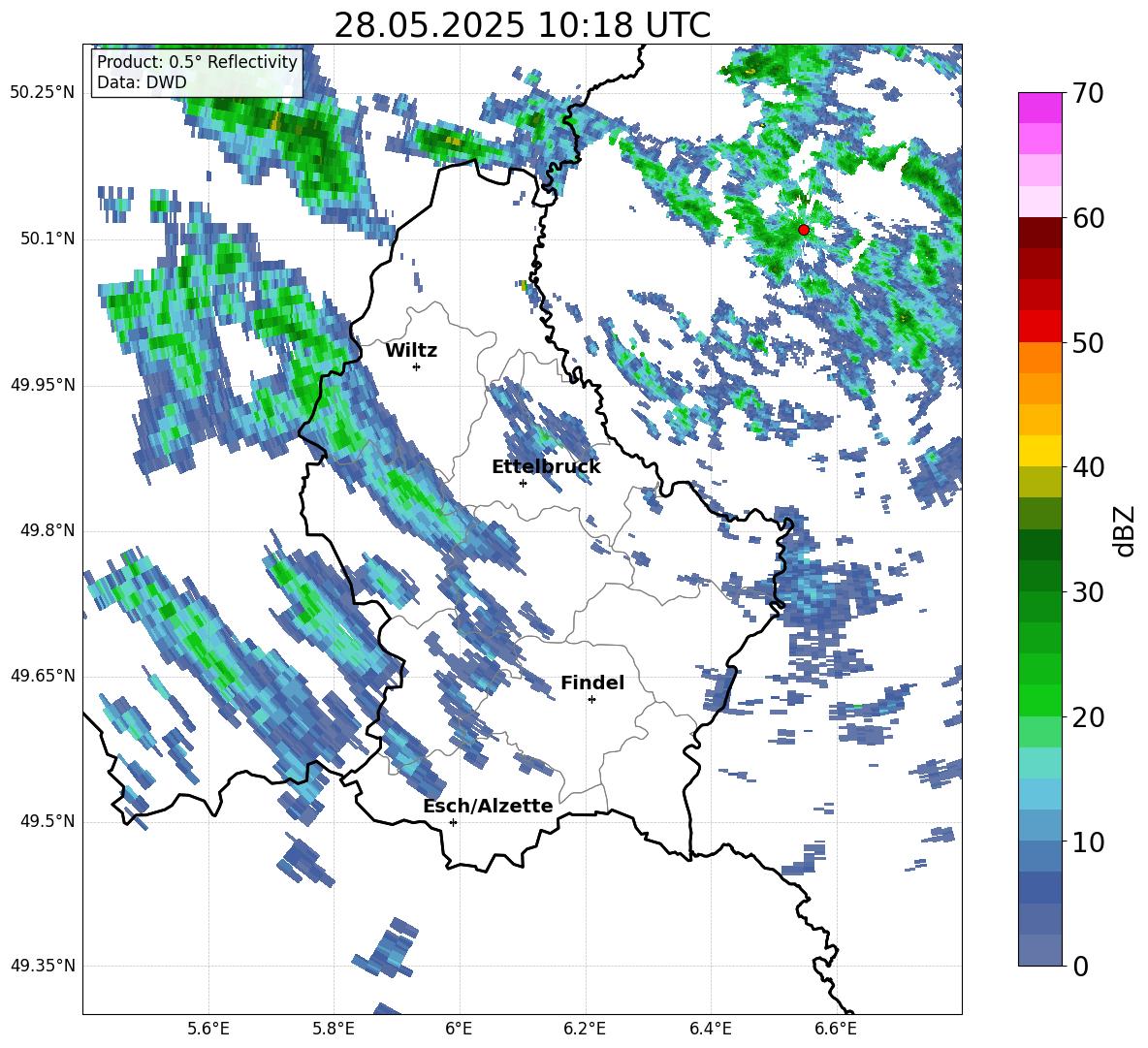The image size is (1148, 1048).
Task: Click the Data: DWD text
Action: (x=142, y=81)
